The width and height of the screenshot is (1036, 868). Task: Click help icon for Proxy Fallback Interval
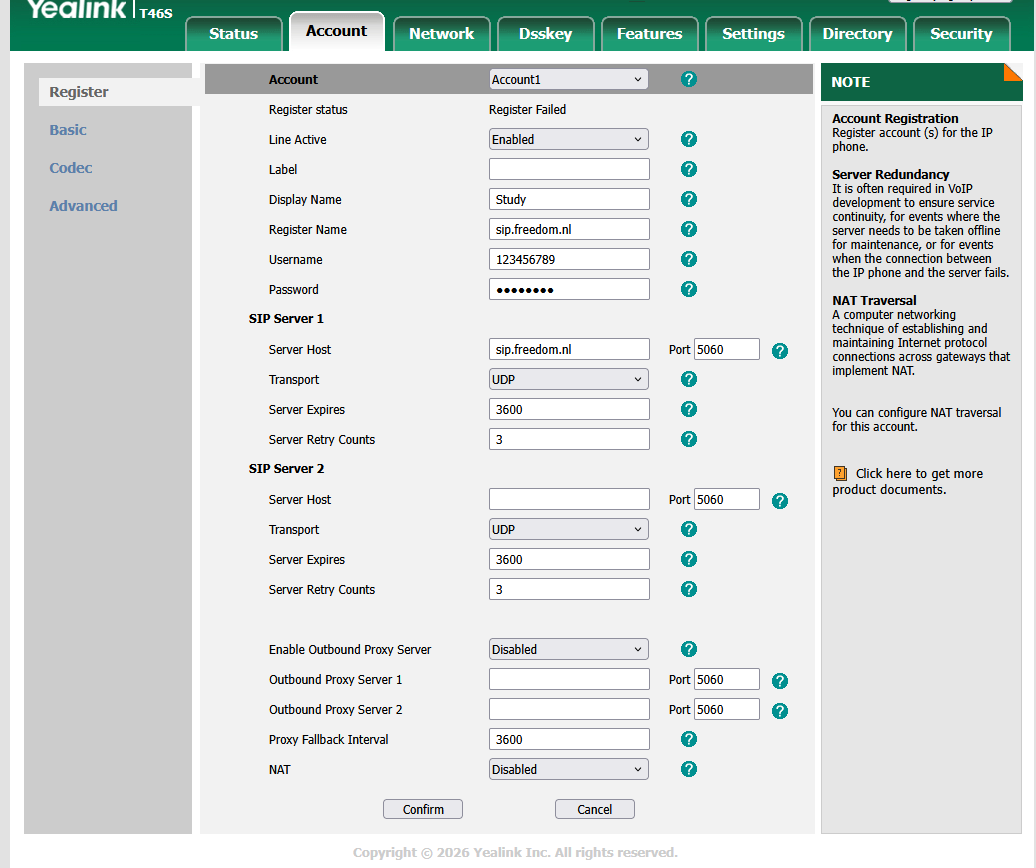[688, 739]
